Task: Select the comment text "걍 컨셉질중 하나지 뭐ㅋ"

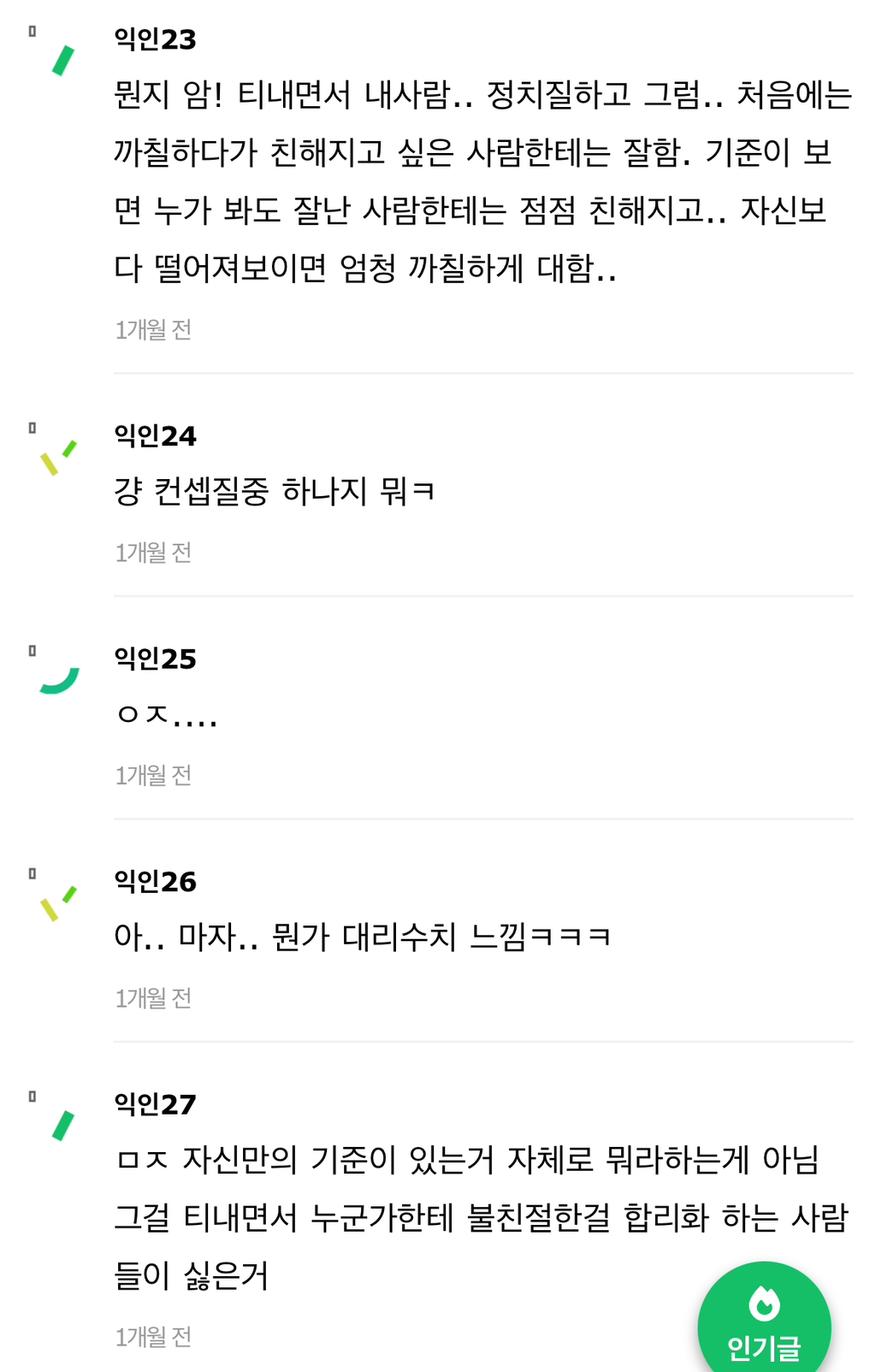Action: coord(275,492)
